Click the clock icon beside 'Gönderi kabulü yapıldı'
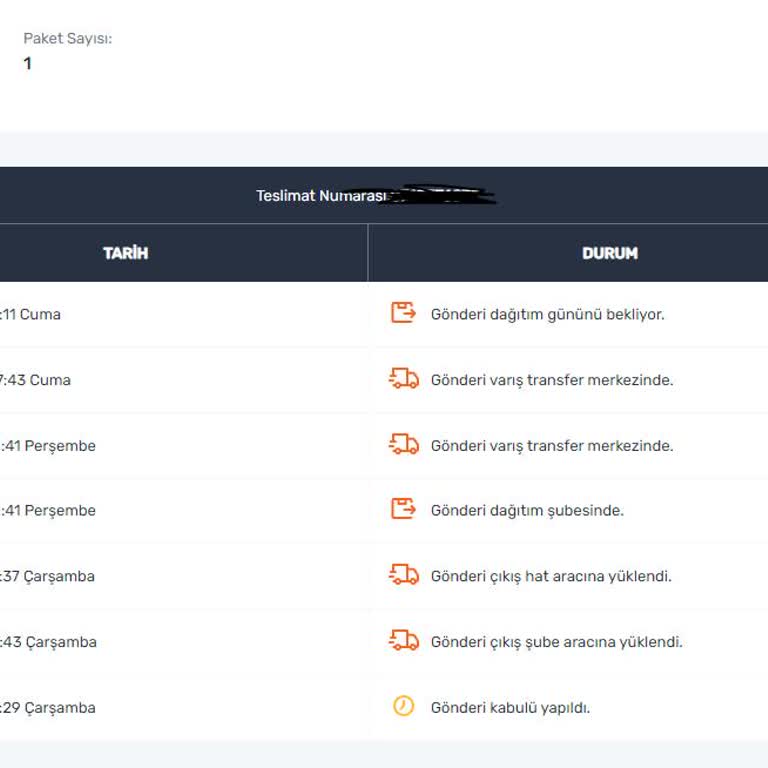Viewport: 768px width, 768px height. click(404, 706)
